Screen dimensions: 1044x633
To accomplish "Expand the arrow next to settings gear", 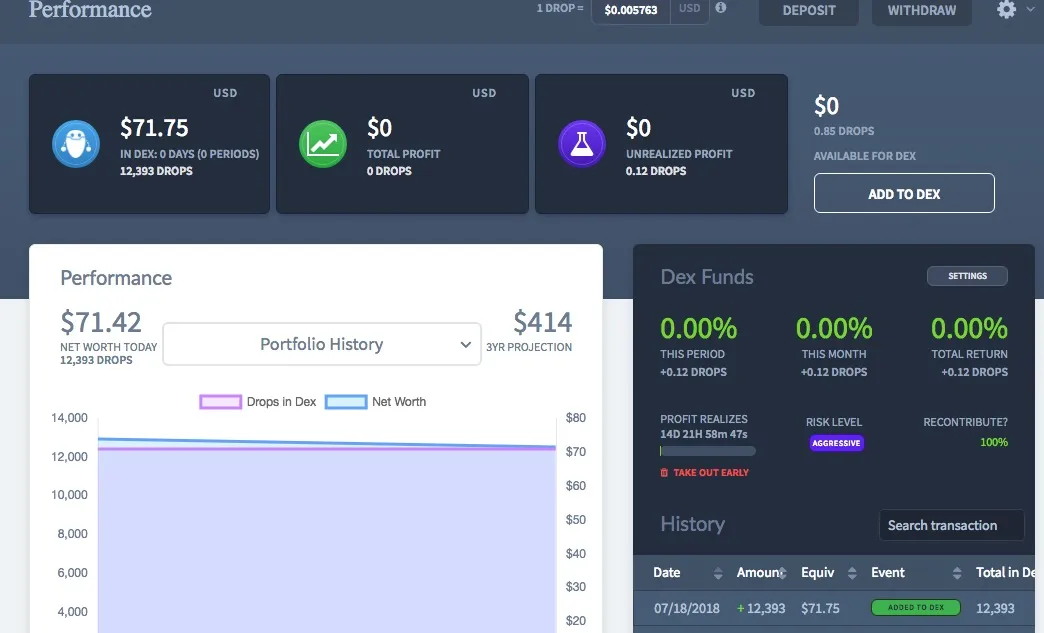I will 1030,9.
